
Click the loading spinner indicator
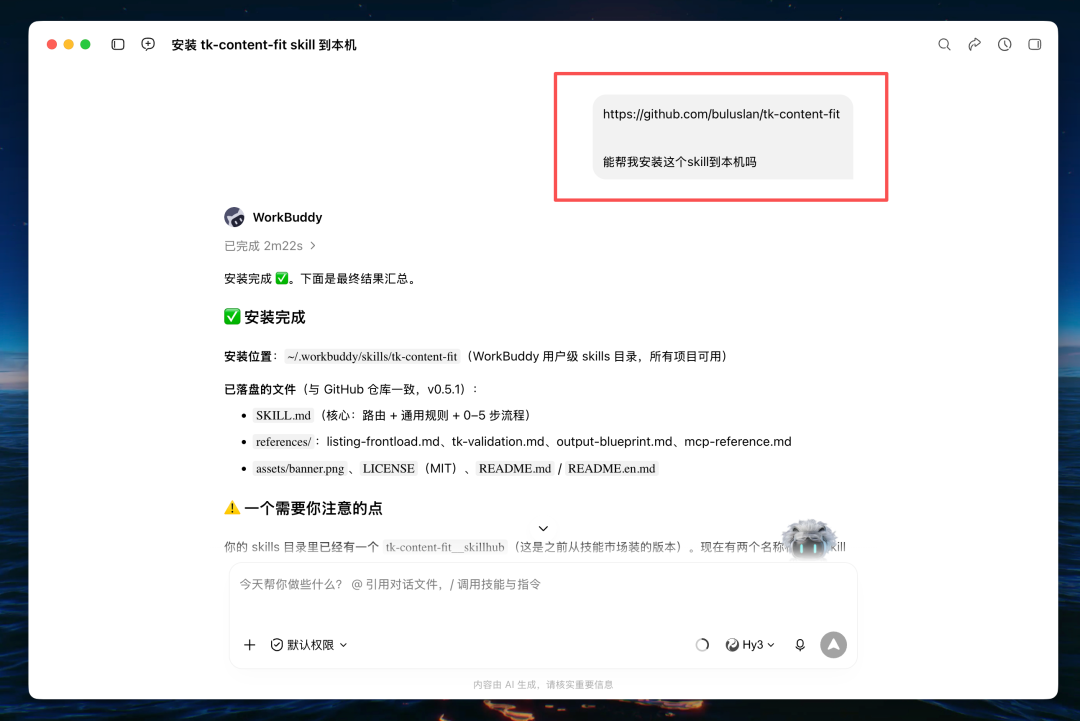point(702,645)
